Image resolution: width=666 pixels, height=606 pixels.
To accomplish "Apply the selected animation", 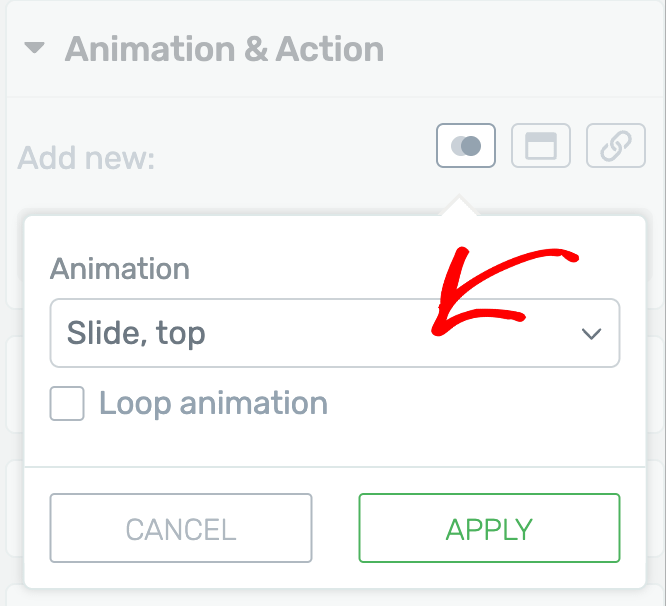I will click(489, 528).
